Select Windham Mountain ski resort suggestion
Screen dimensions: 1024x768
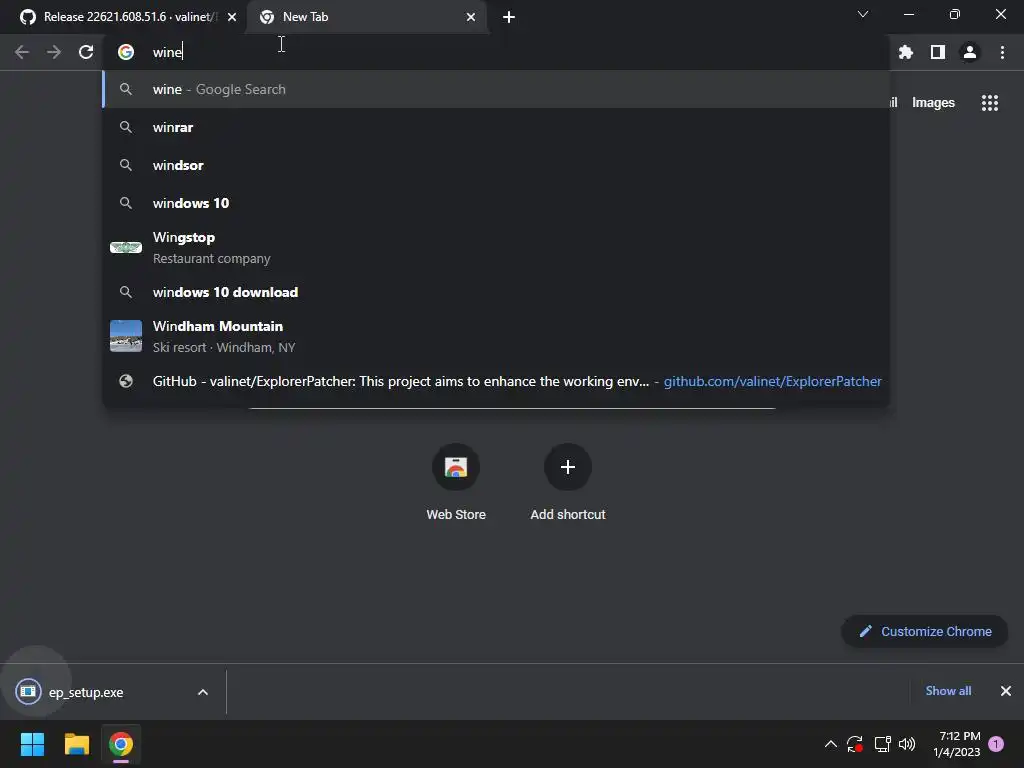(496, 336)
